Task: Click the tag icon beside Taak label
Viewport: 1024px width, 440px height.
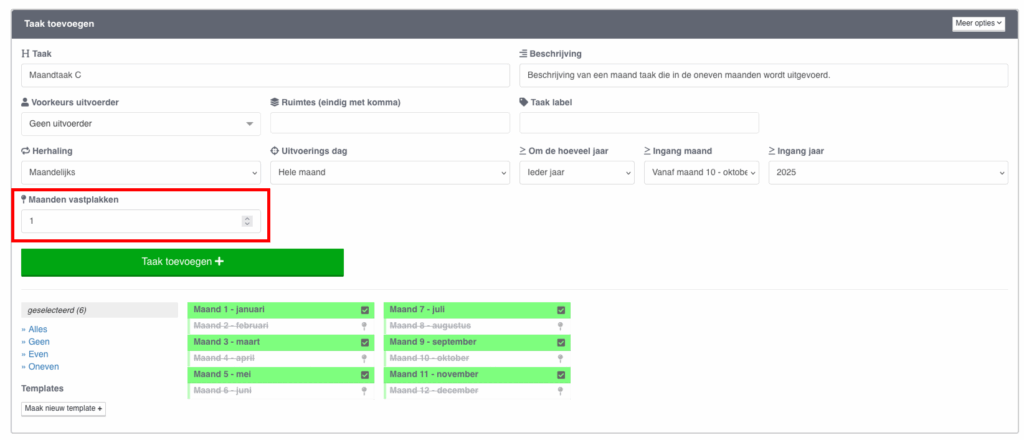Action: tap(524, 102)
